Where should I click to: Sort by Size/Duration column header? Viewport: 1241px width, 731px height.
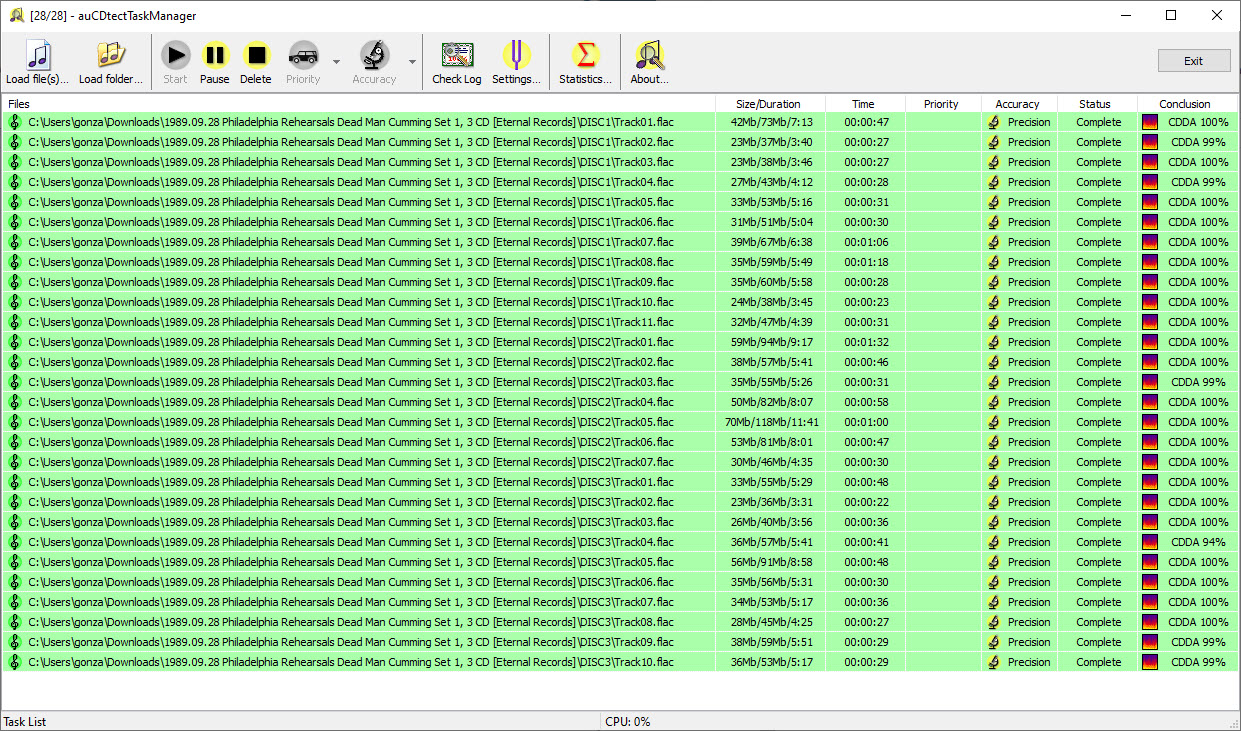click(770, 104)
